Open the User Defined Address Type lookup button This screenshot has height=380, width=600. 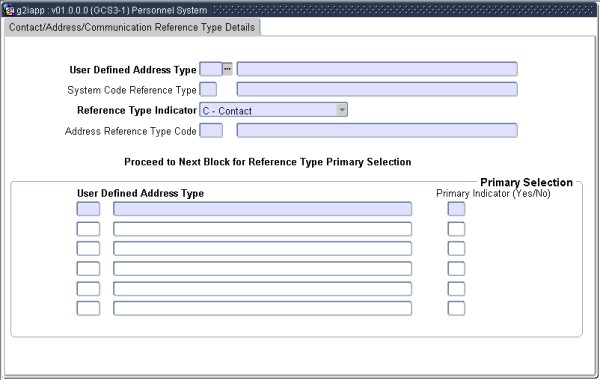[x=227, y=69]
